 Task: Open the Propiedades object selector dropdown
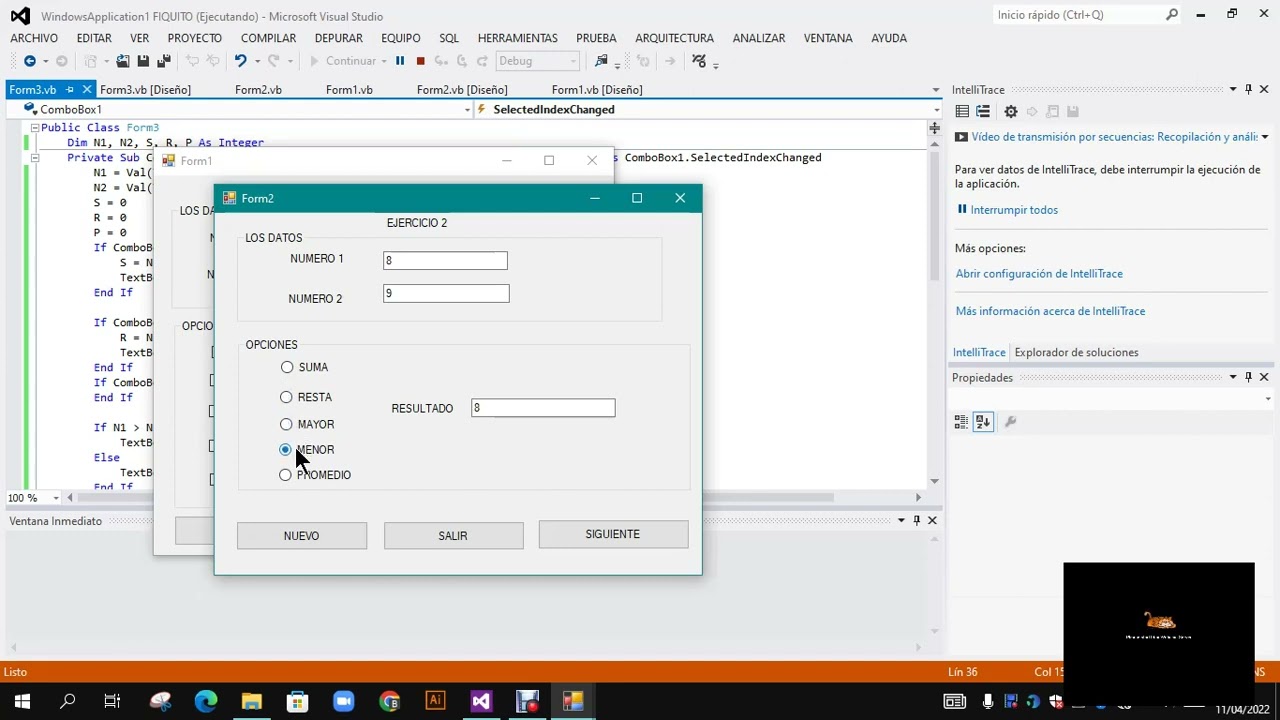1268,399
